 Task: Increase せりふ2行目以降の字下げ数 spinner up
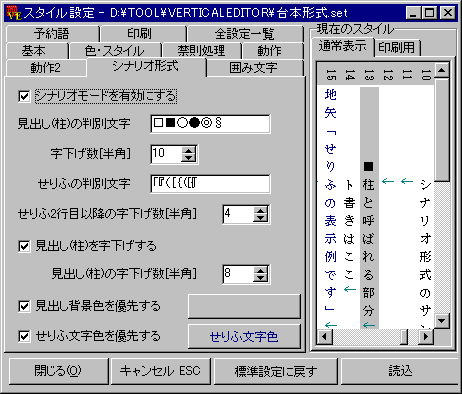260,210
